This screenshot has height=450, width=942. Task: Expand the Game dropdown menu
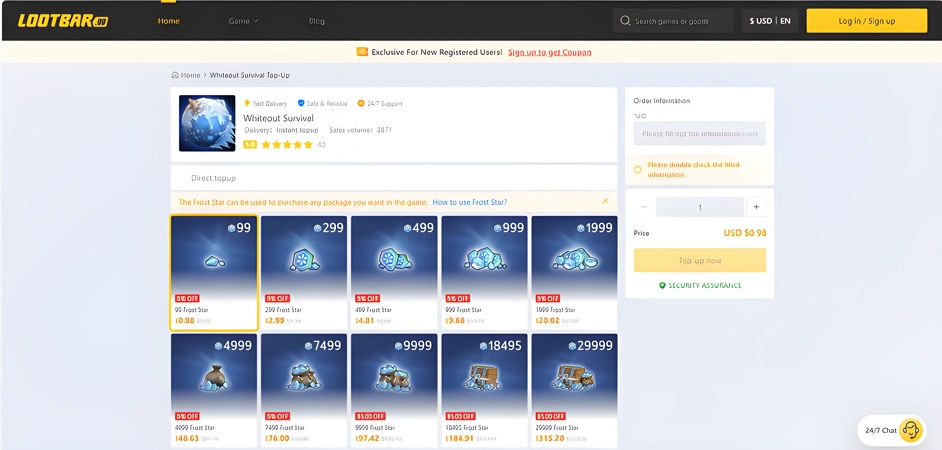pyautogui.click(x=243, y=21)
